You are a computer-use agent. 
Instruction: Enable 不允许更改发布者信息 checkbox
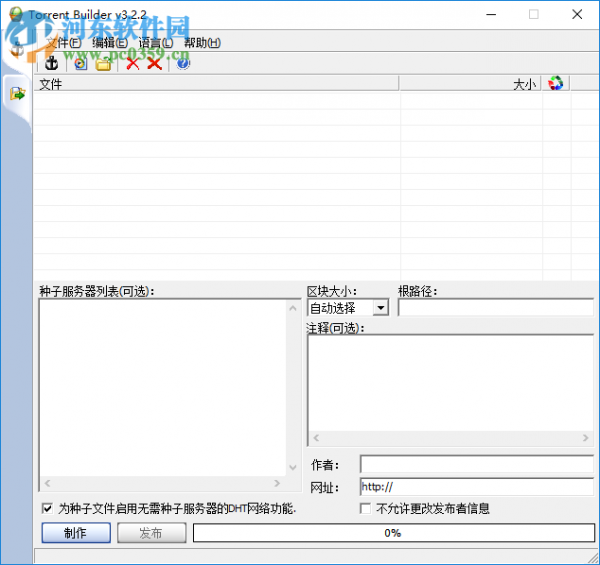(365, 508)
